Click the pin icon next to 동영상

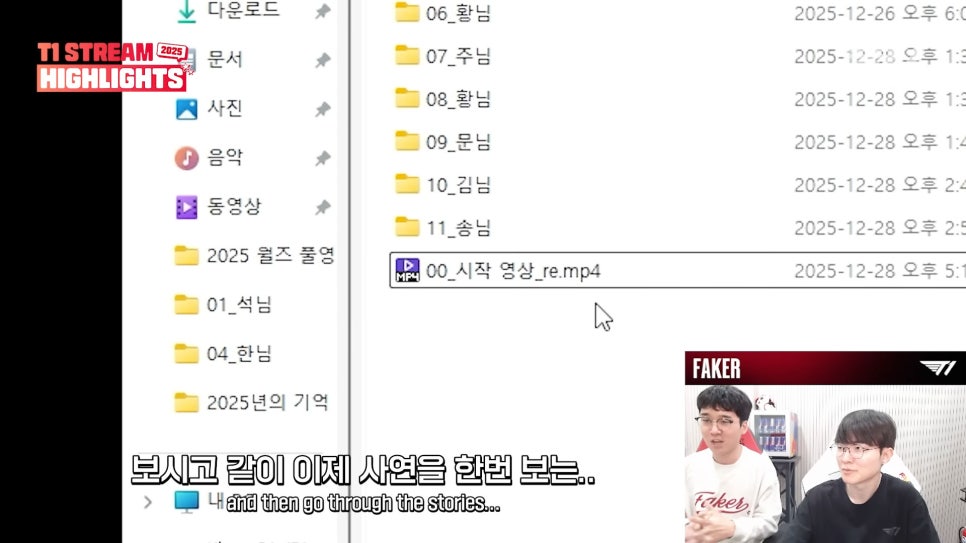[323, 207]
